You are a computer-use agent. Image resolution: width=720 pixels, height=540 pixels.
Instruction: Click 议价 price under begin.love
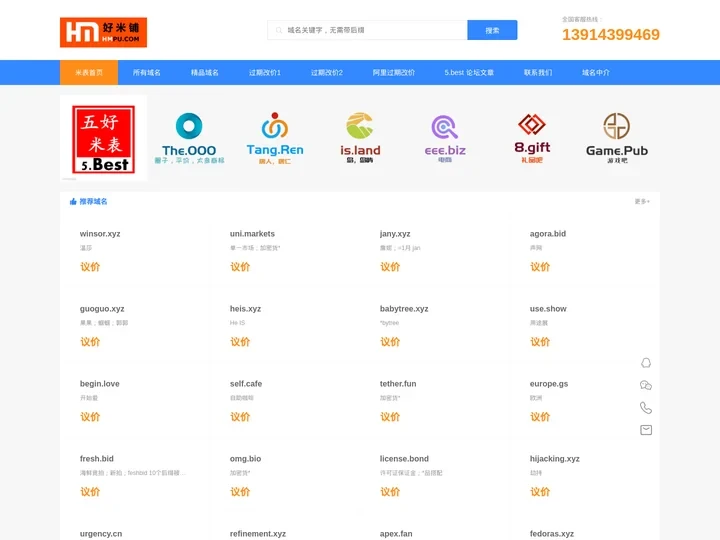click(90, 416)
